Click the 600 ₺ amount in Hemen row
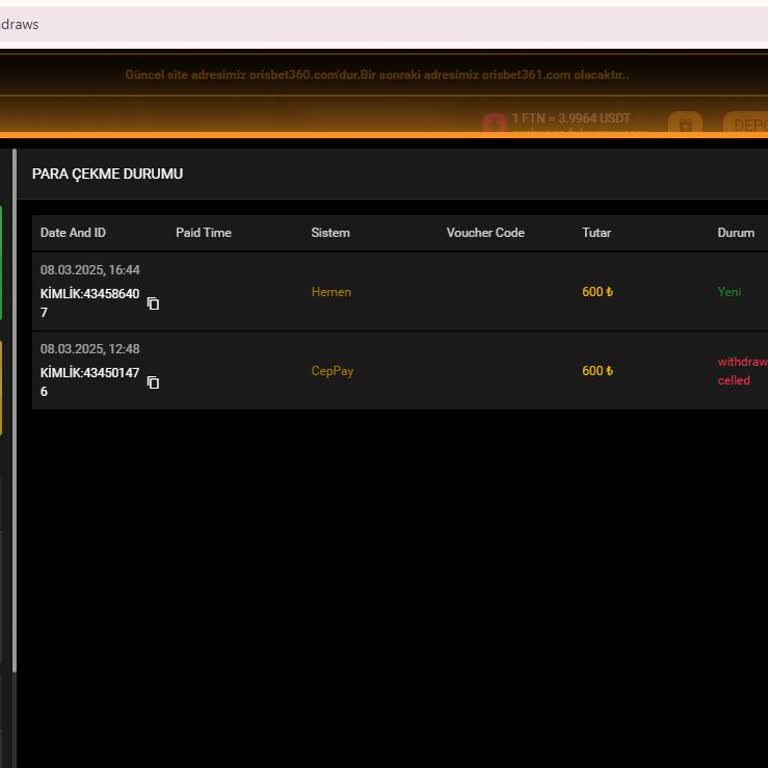This screenshot has height=768, width=768. tap(598, 292)
